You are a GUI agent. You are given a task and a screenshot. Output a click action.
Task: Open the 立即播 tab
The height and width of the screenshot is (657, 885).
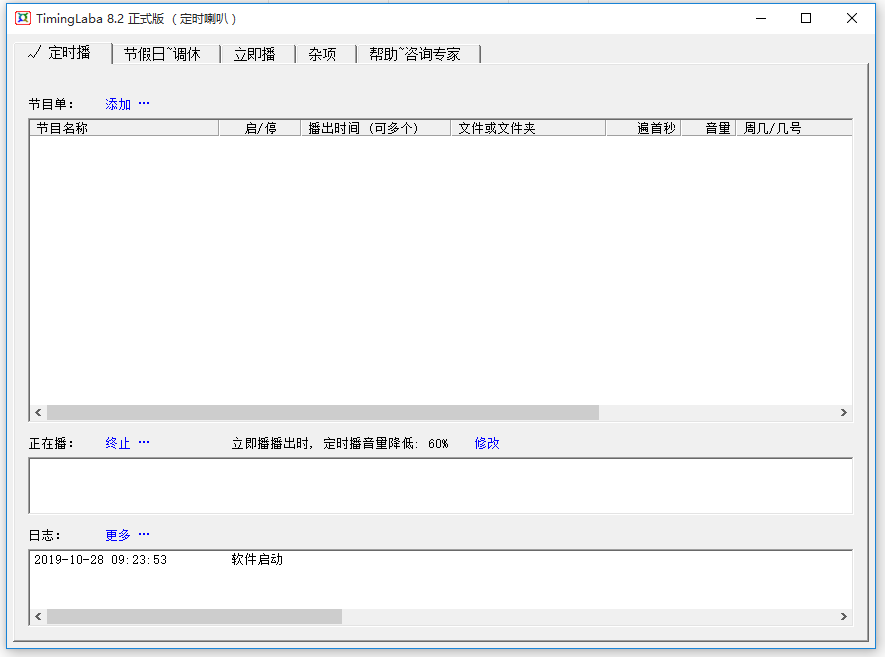click(x=258, y=54)
